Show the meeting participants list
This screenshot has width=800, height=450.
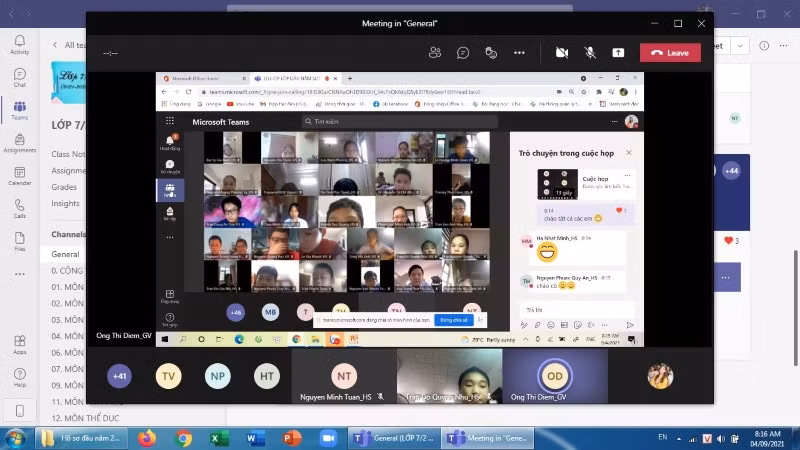pos(435,52)
